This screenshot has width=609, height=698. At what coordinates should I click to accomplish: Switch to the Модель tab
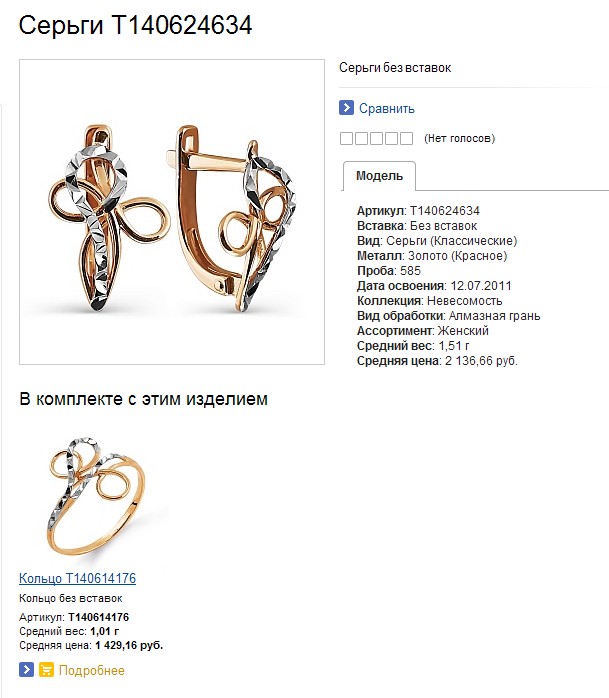(379, 176)
